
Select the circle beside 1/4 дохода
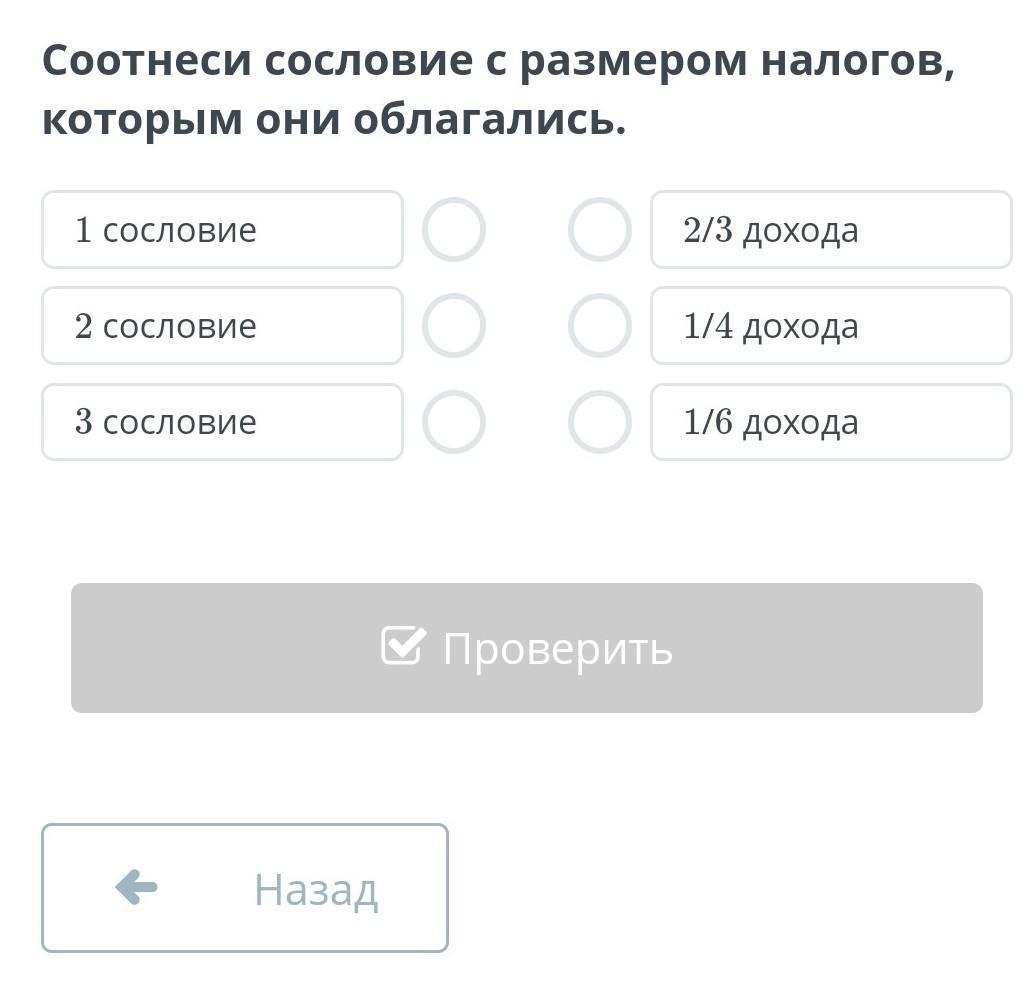[x=599, y=326]
